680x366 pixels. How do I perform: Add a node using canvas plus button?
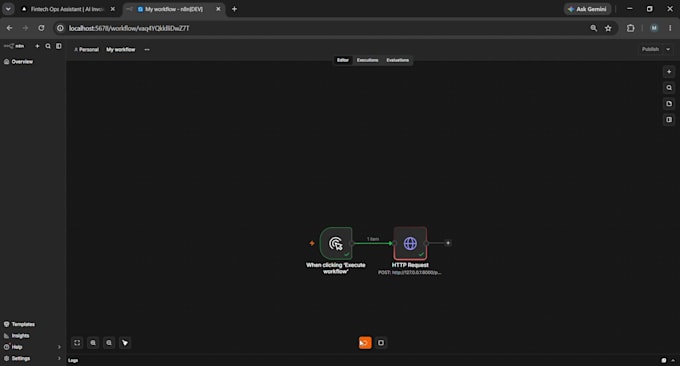669,72
